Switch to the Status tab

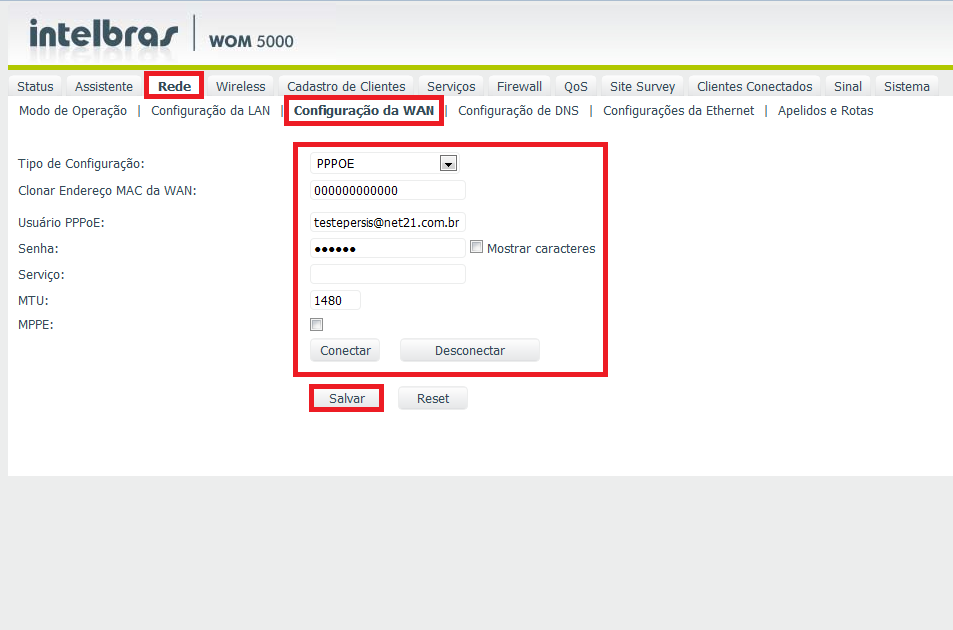tap(35, 87)
